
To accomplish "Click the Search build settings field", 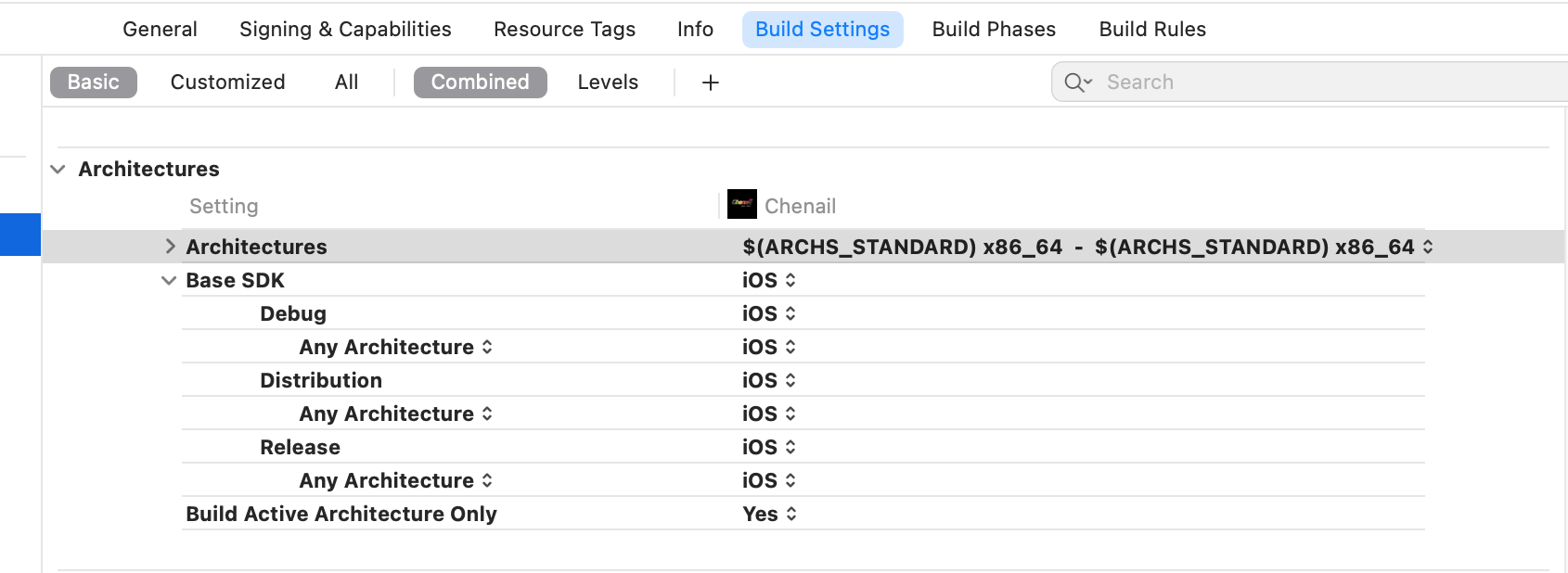I will (1309, 82).
